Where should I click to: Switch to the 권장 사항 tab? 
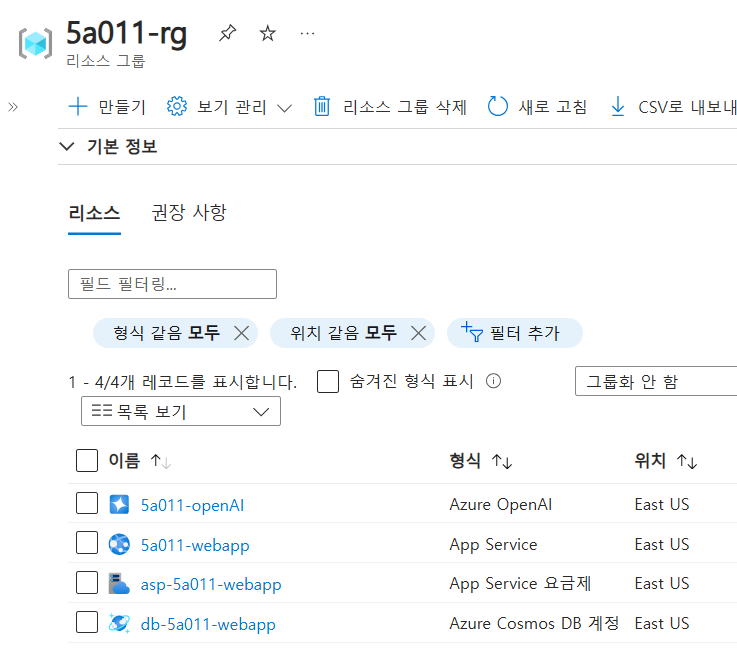pos(189,213)
